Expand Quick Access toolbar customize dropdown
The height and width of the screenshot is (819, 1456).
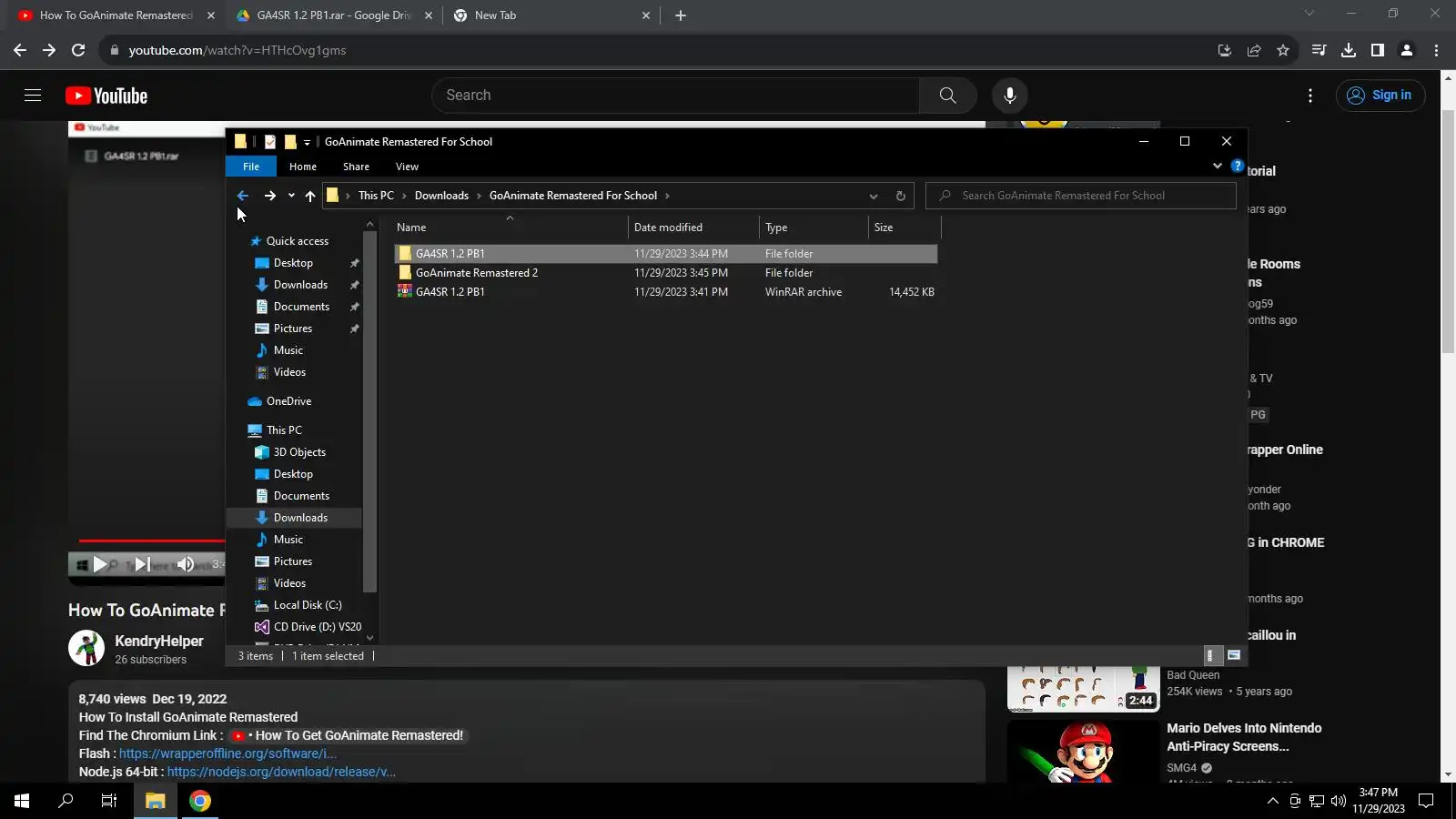pos(307,142)
